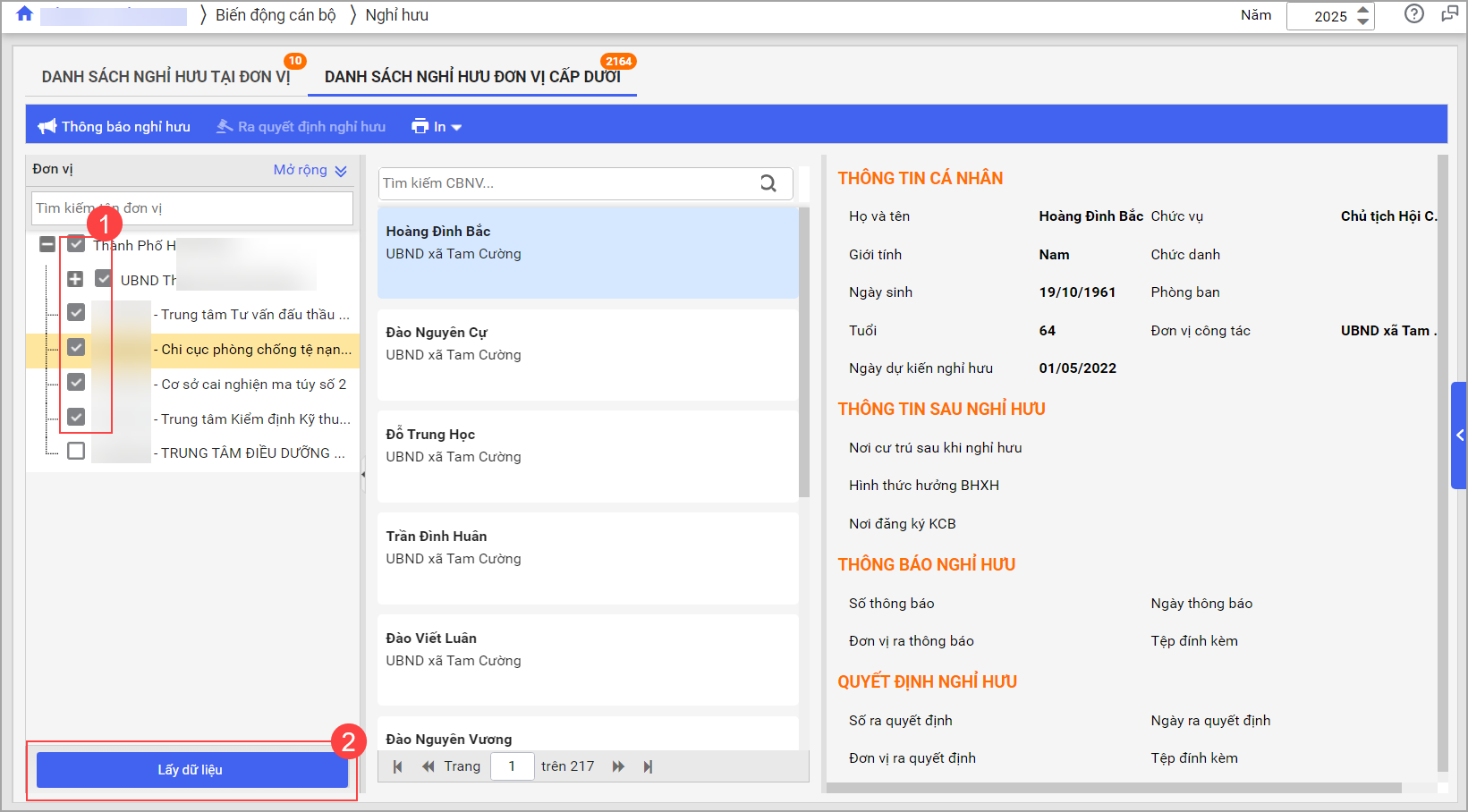Click the home icon in breadcrumb
The width and height of the screenshot is (1468, 812).
(x=24, y=14)
